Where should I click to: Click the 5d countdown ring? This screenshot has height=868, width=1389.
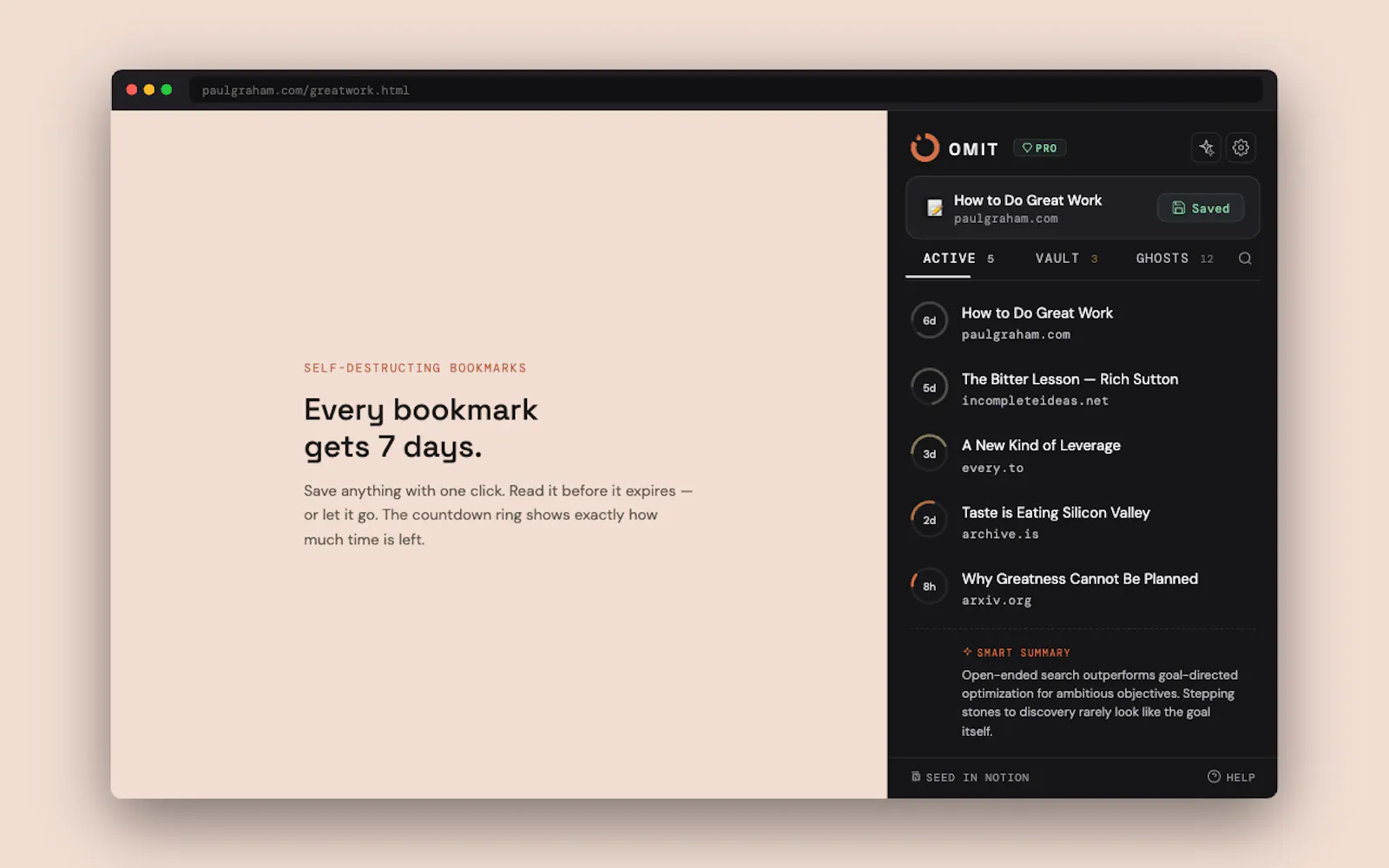[x=929, y=388]
